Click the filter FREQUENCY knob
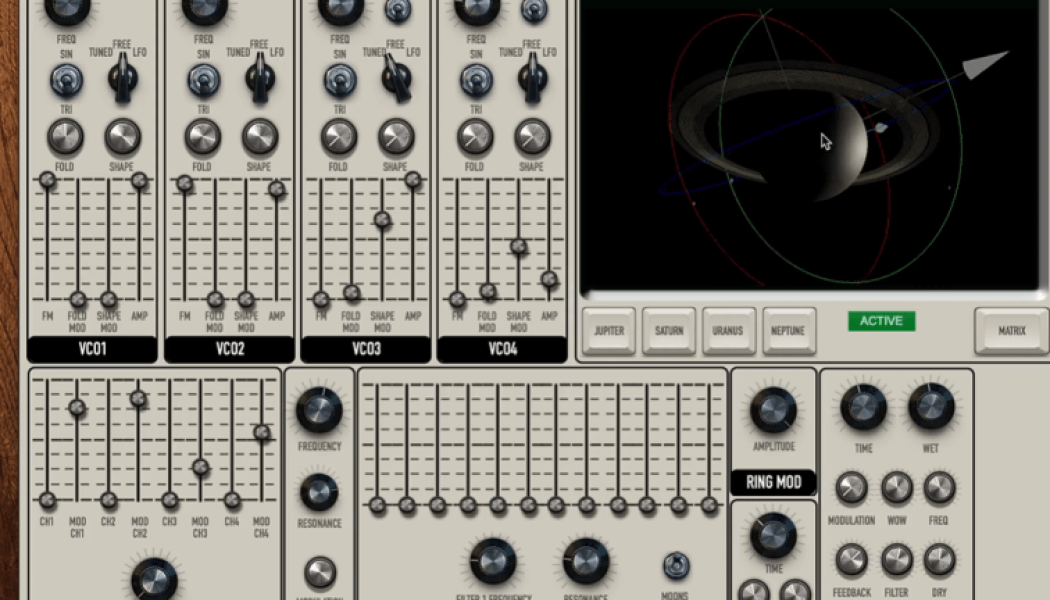 pos(318,410)
